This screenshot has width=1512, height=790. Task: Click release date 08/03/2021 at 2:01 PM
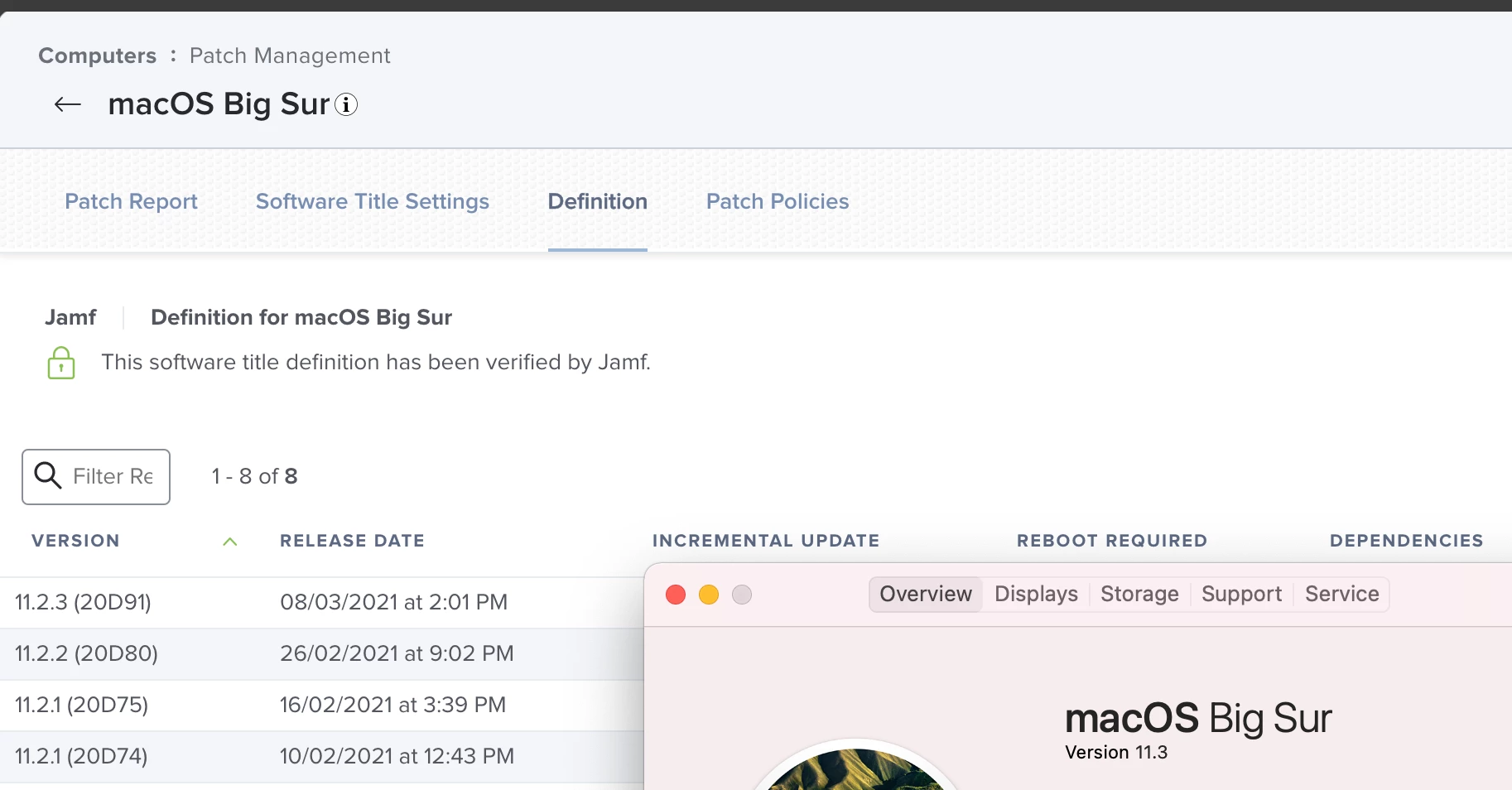click(393, 602)
